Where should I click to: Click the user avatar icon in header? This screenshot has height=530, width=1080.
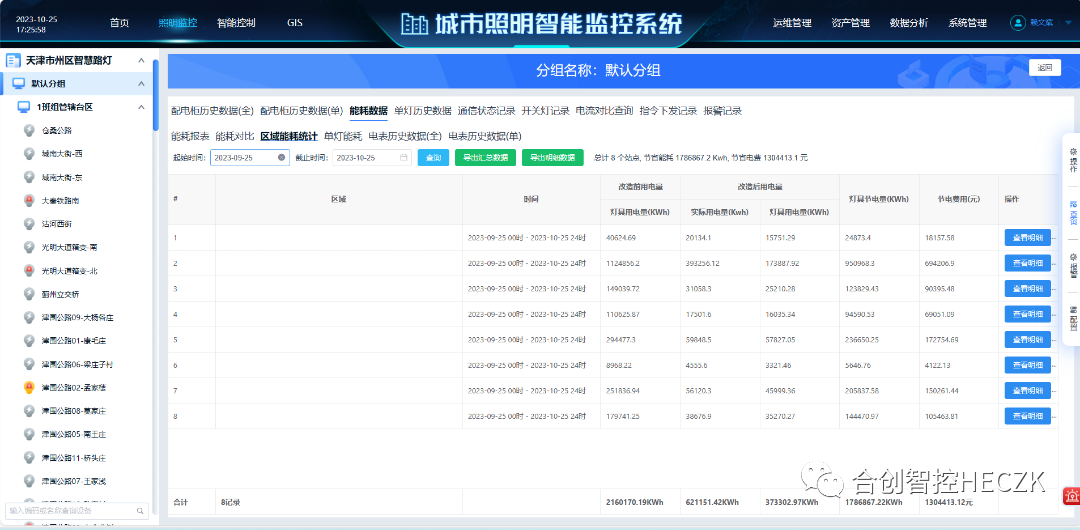[1018, 22]
